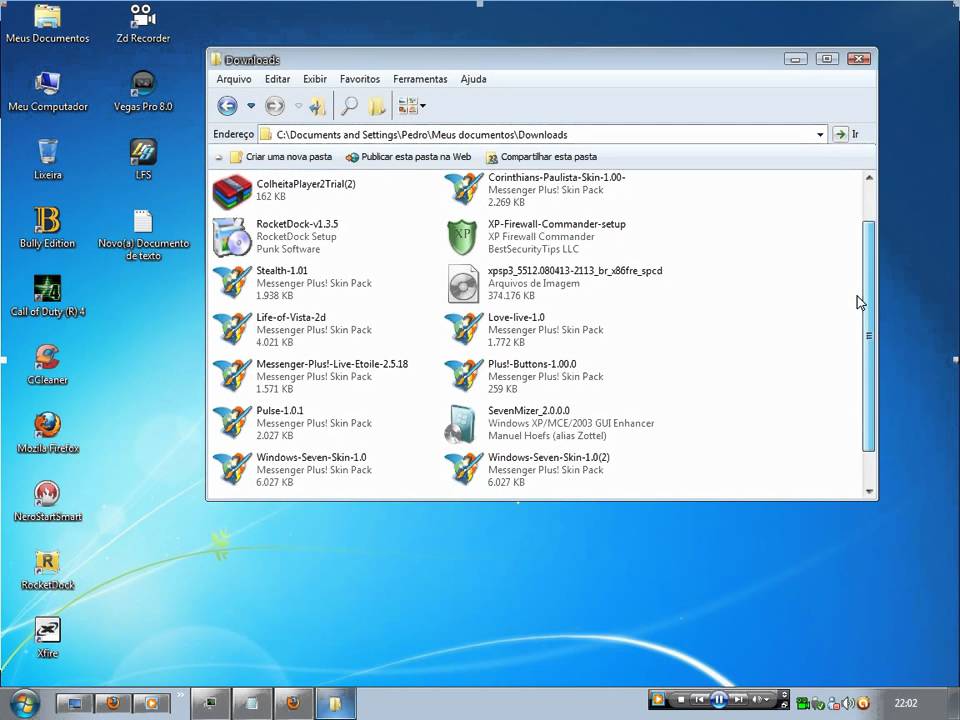Toggle the Folders pane button
The height and width of the screenshot is (720, 960).
[377, 106]
